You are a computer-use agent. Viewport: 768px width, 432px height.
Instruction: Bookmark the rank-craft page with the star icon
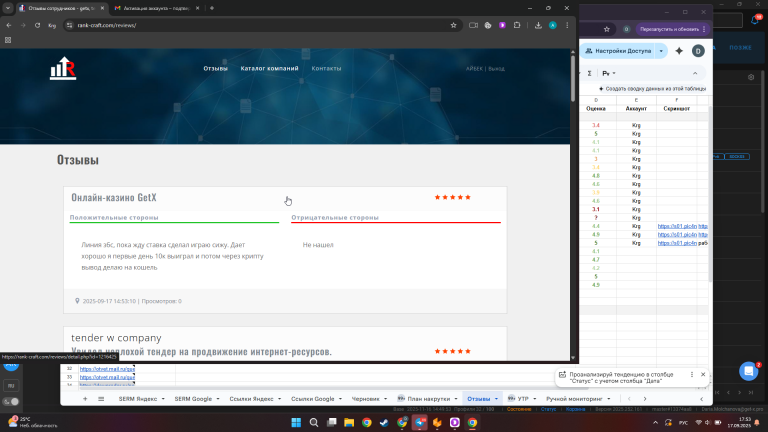click(454, 25)
